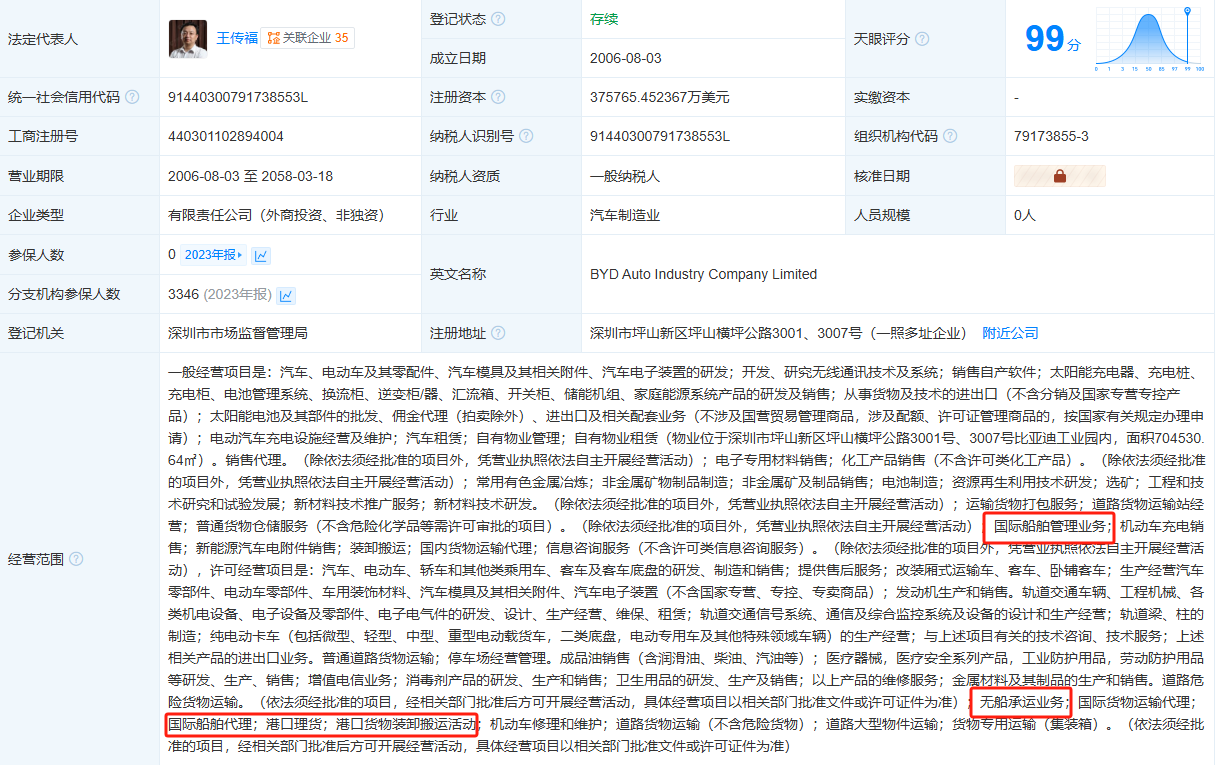Select the 存续 registration status value

(604, 19)
